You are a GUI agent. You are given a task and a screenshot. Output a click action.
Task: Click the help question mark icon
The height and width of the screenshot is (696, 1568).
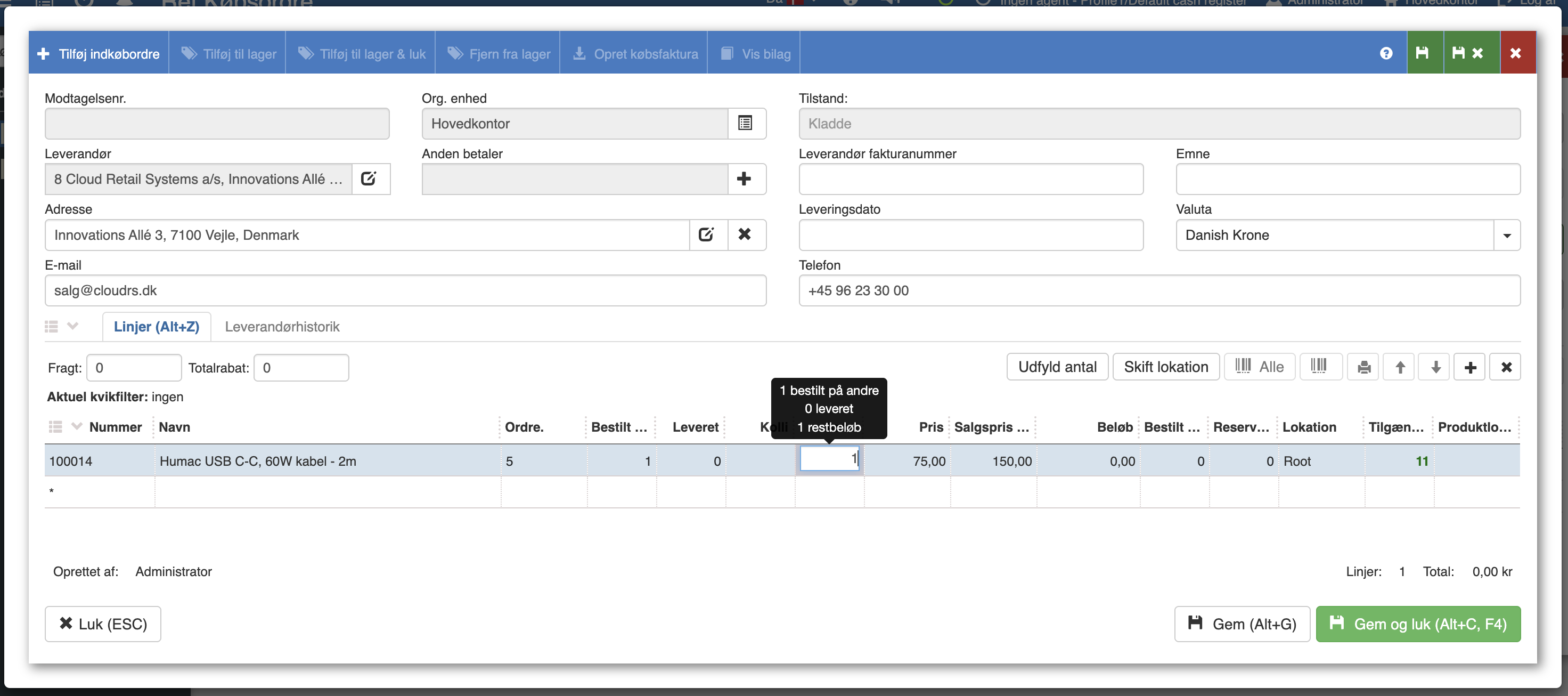tap(1386, 54)
